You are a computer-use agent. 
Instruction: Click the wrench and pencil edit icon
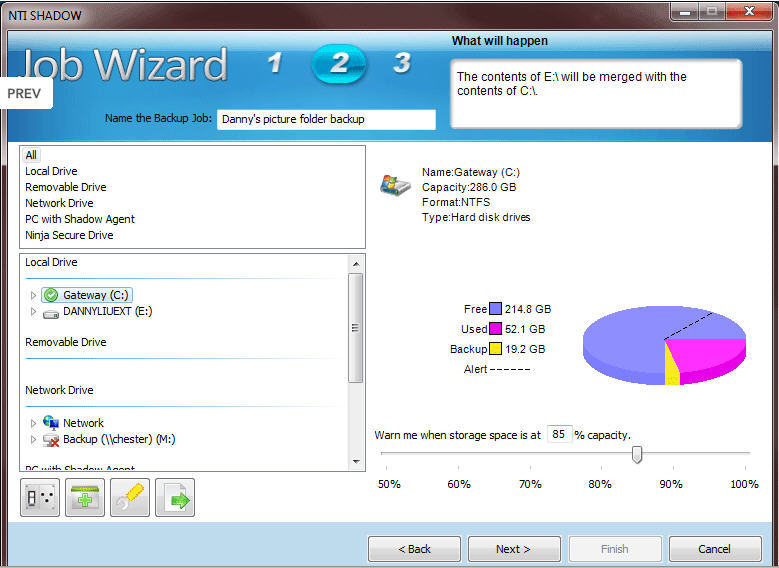click(x=130, y=497)
